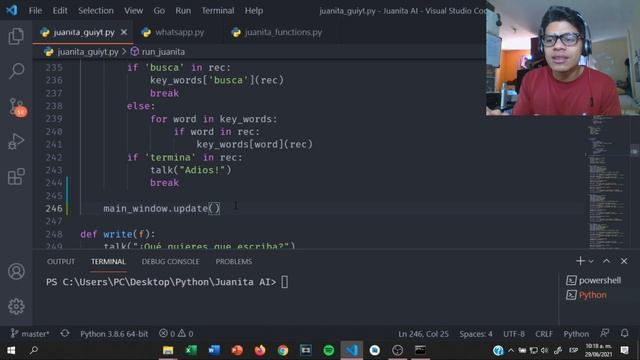This screenshot has height=360, width=640.
Task: Click the code minimap
Action: (x=607, y=182)
